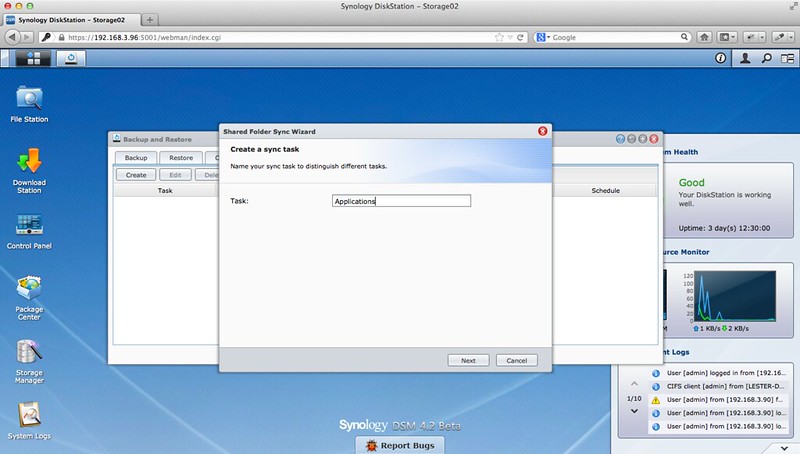Select Backup and Restore taskbar icon
The width and height of the screenshot is (800, 454).
point(71,58)
